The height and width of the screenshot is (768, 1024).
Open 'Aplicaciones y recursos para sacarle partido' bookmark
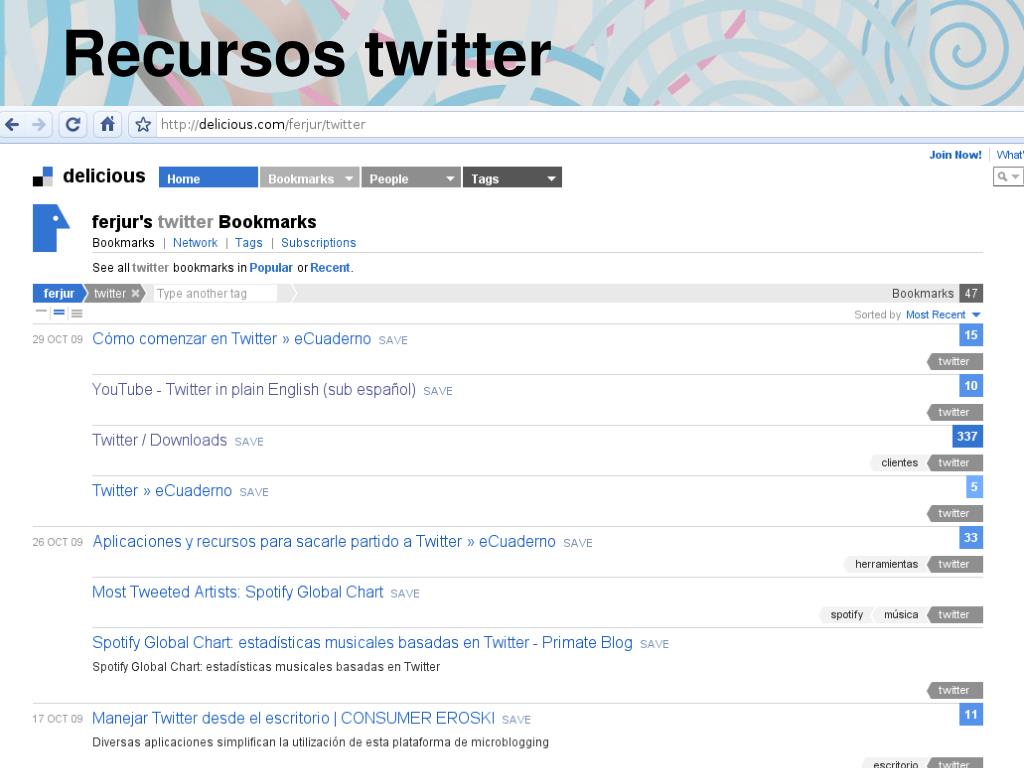coord(324,541)
